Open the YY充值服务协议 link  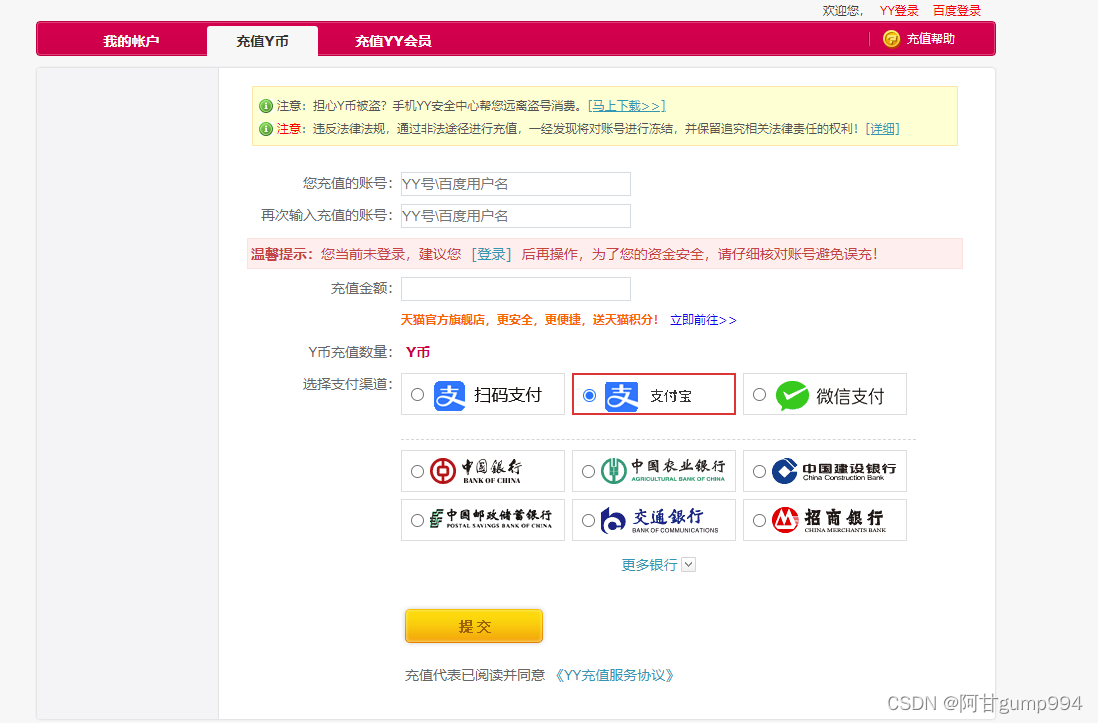(615, 675)
